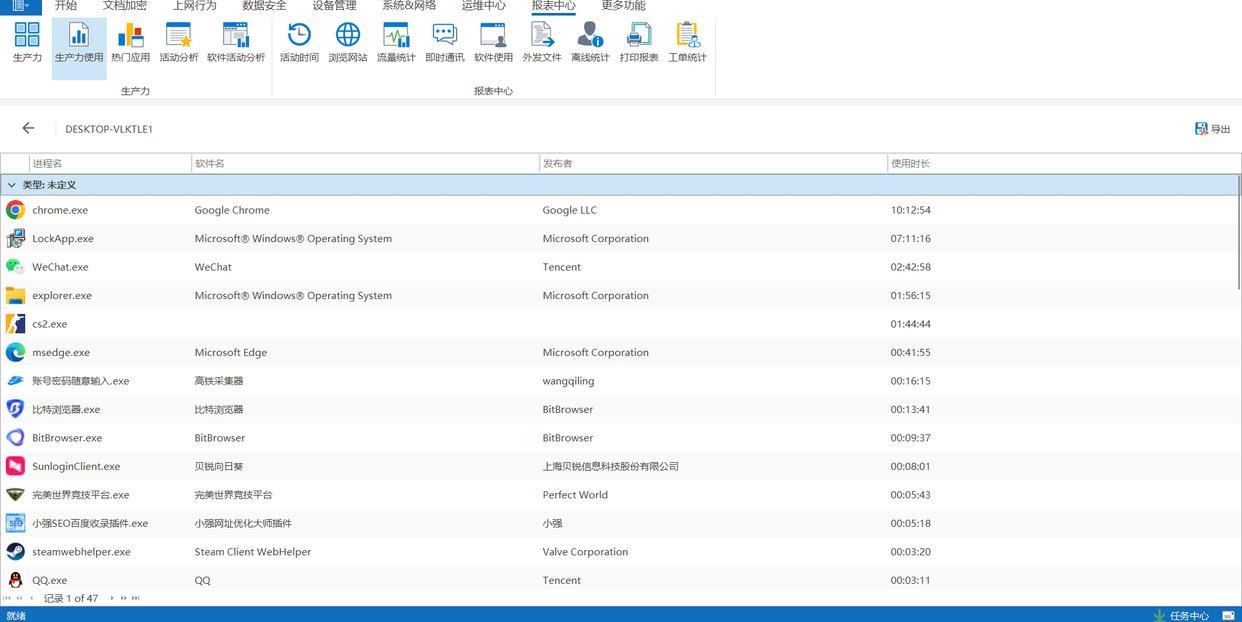Switch to the 设备管理 tab
Screen dimensions: 1242x622
pos(334,6)
